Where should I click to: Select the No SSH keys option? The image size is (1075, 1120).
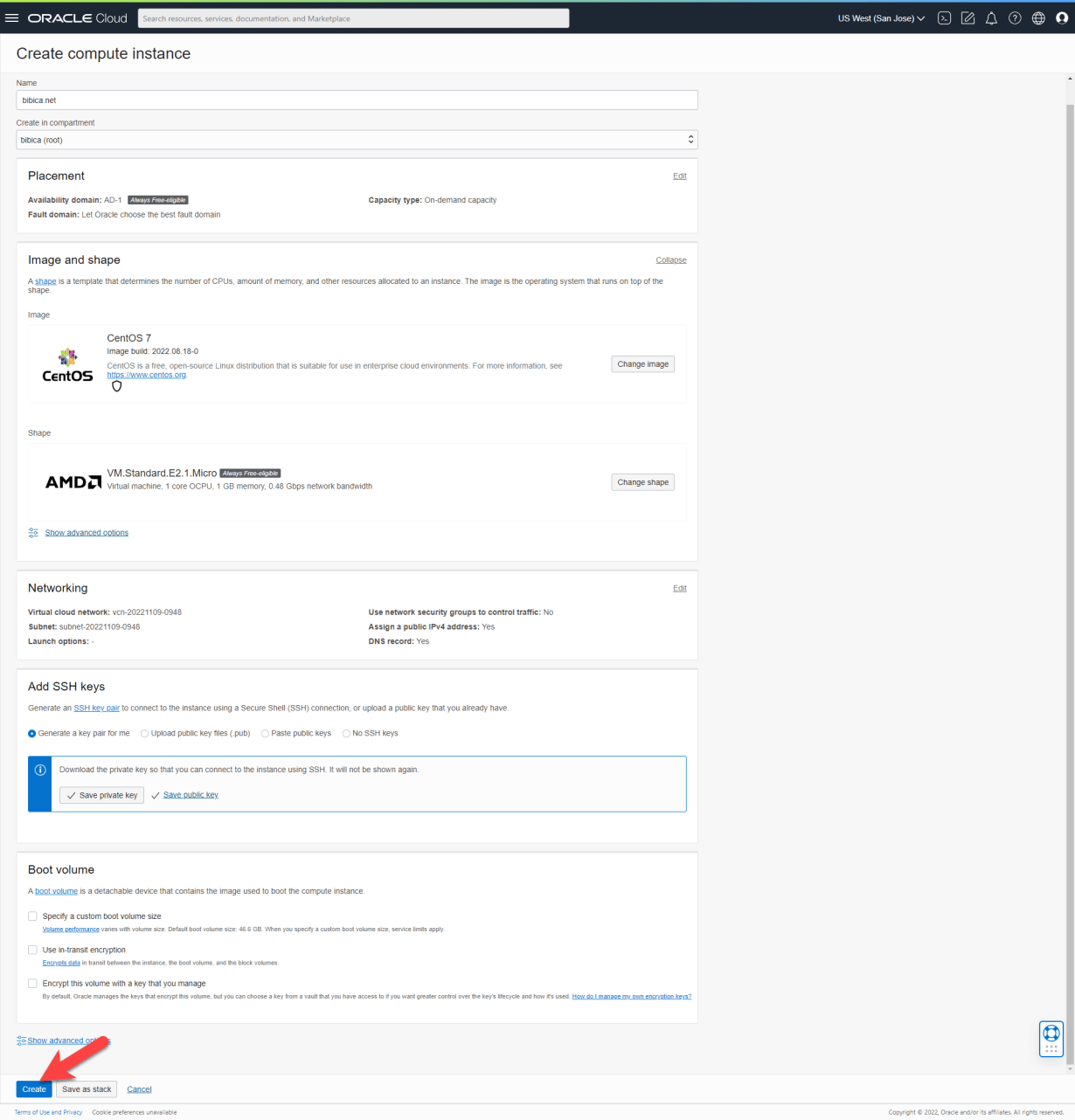346,734
